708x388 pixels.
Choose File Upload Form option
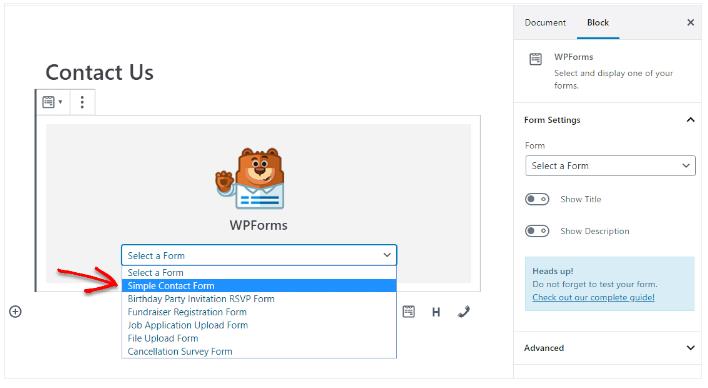point(259,338)
